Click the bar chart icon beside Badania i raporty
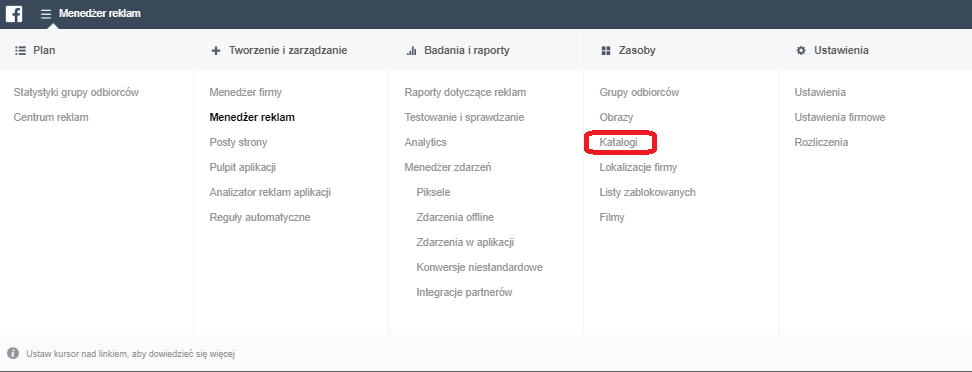 [411, 51]
